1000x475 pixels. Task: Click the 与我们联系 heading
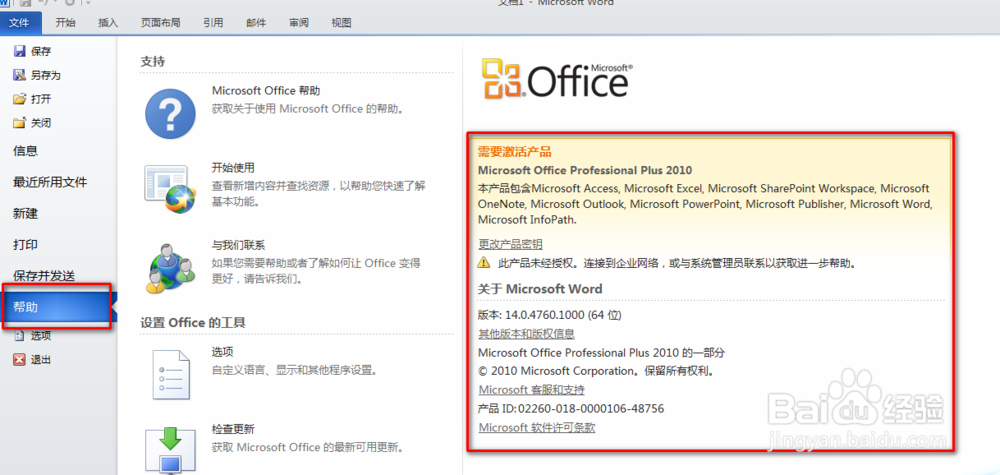[x=238, y=245]
